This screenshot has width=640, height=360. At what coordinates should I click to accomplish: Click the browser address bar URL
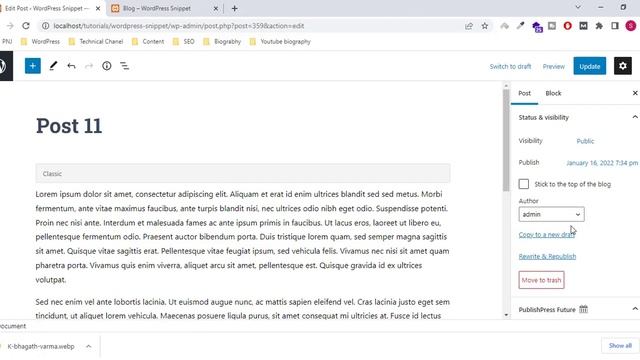178,26
